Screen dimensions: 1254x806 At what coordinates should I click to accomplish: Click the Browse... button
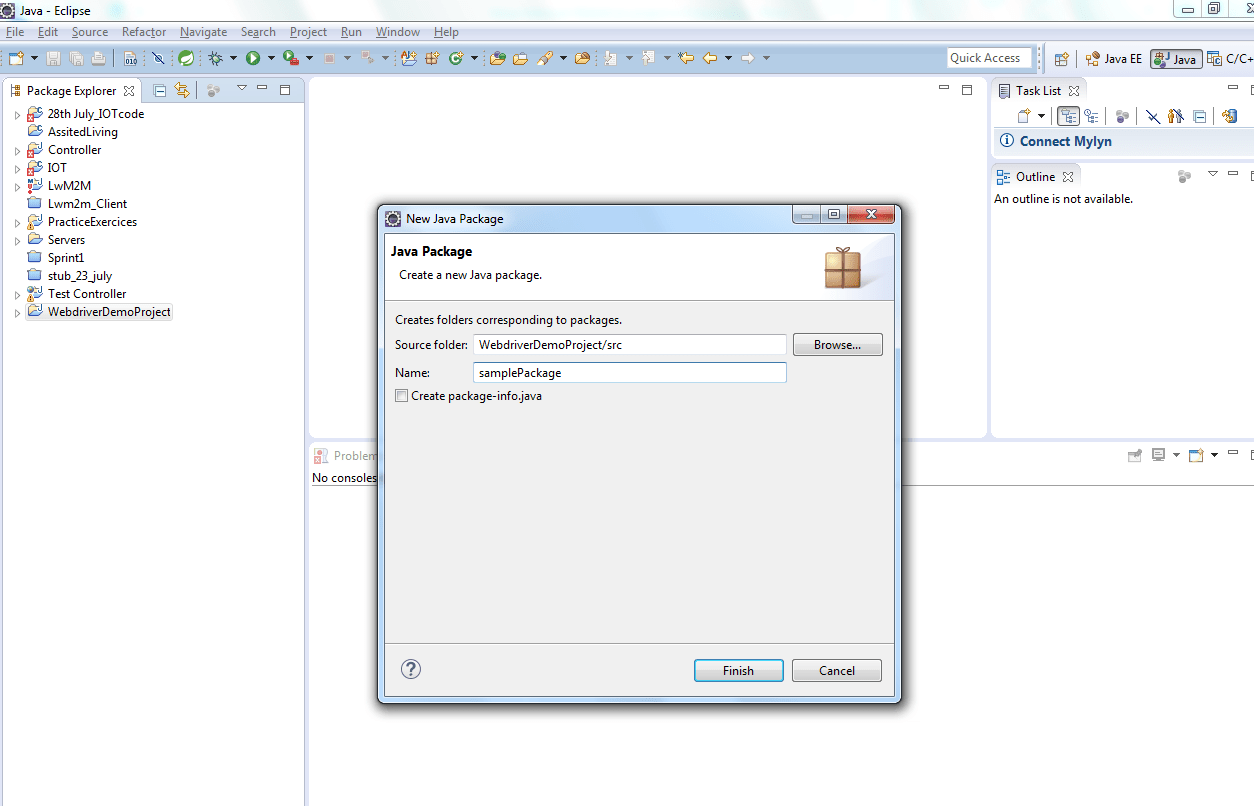tap(837, 345)
